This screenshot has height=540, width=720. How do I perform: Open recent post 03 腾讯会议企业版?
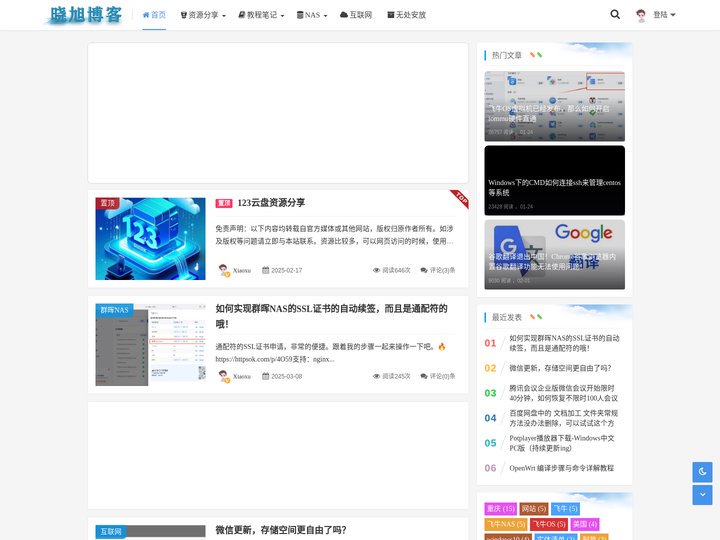[x=563, y=393]
